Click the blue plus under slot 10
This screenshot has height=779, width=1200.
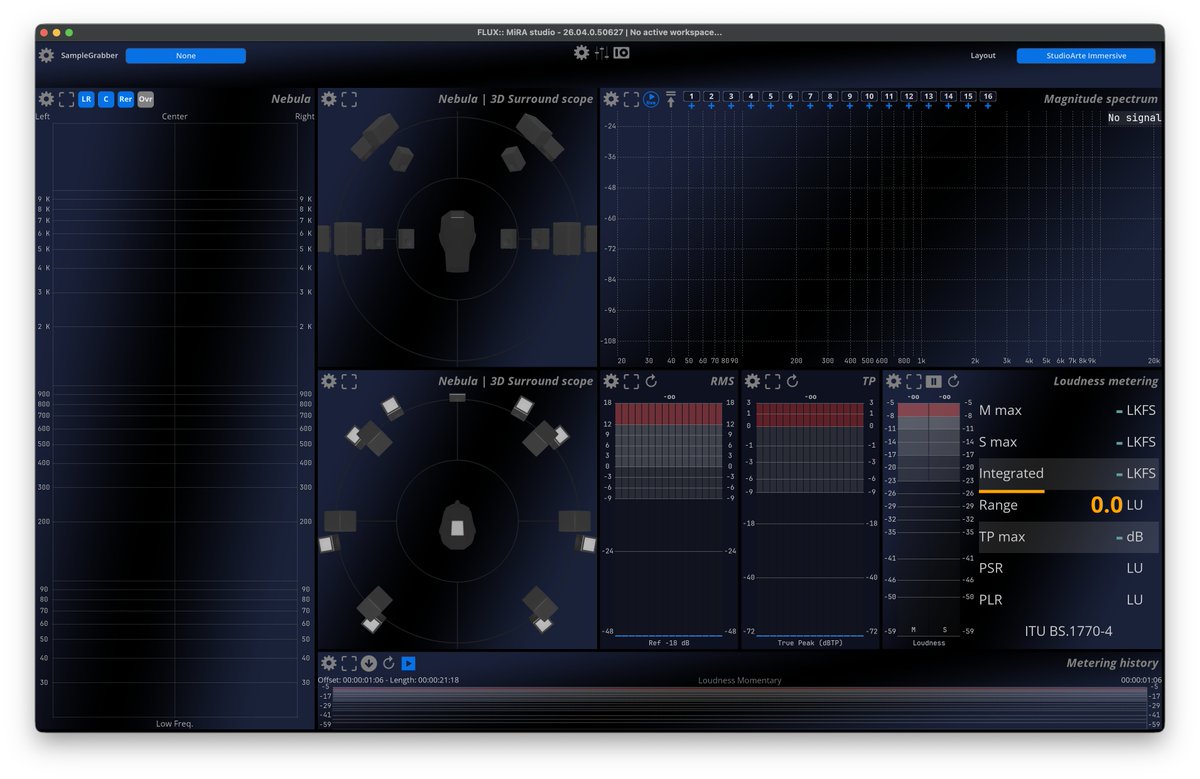point(869,105)
